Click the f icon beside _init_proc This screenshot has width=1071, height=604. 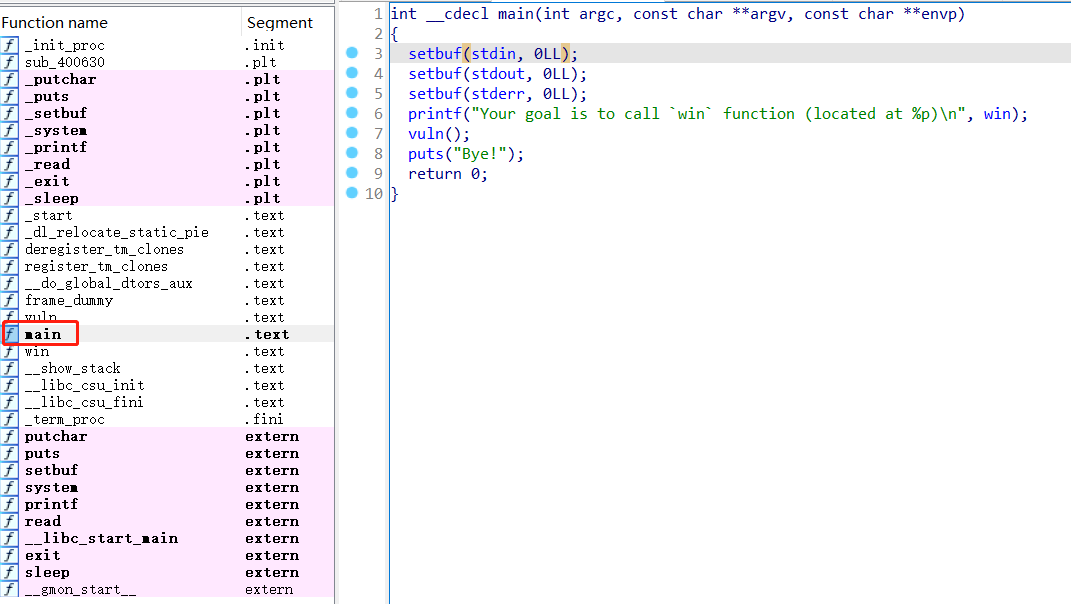8,44
